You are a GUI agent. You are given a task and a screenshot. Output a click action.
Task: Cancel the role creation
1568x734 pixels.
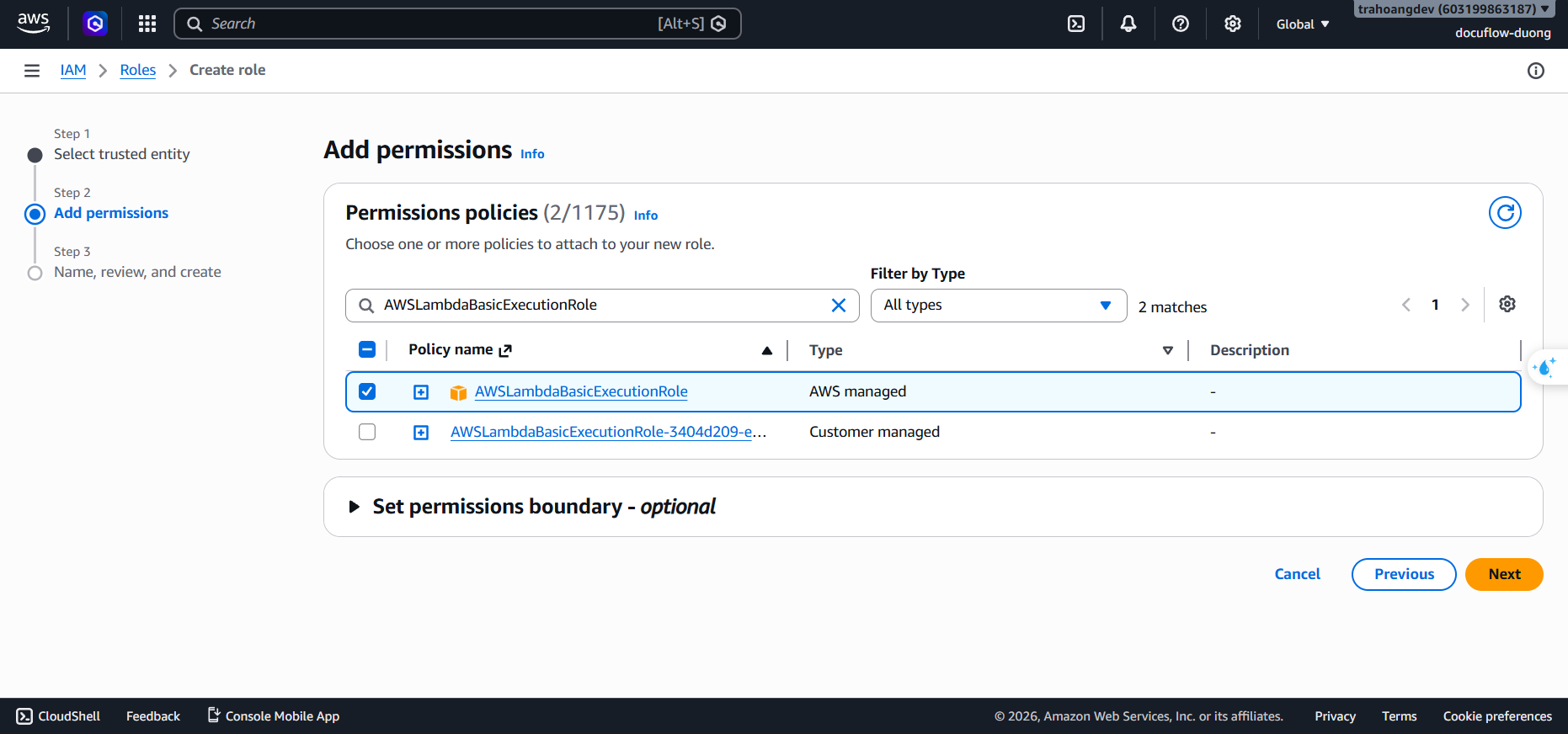pos(1297,574)
